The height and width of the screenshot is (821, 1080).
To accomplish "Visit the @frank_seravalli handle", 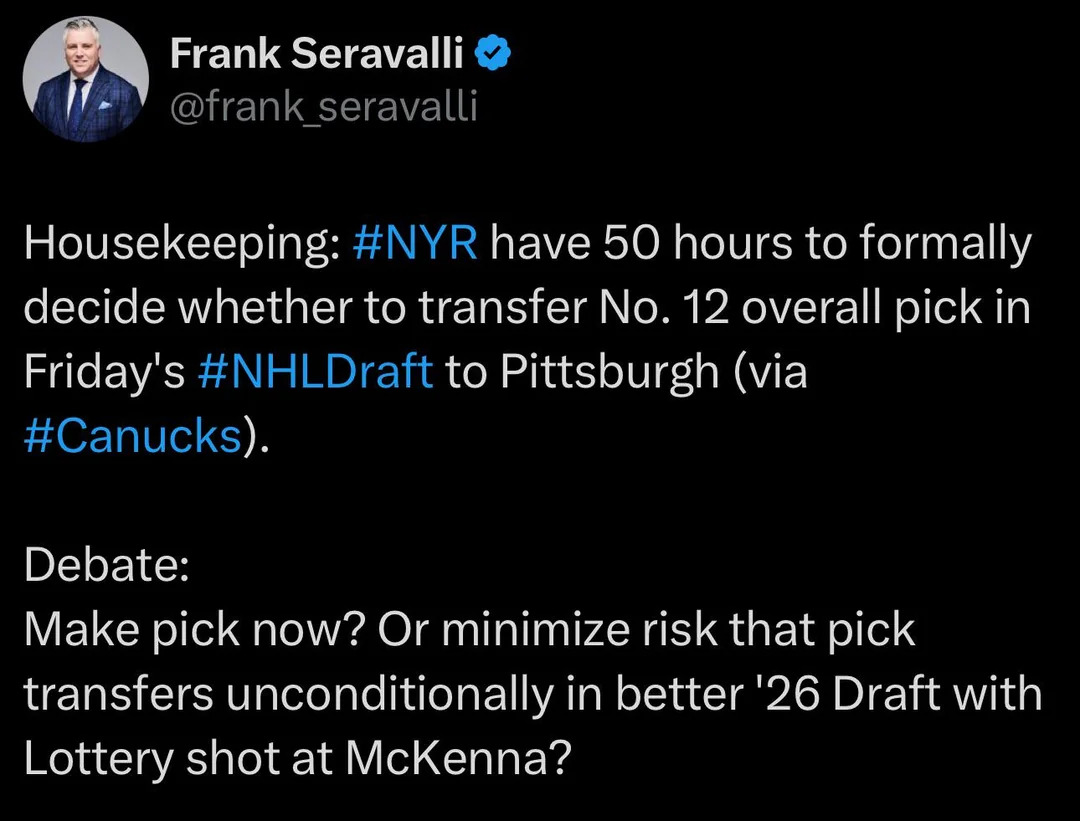I will [323, 106].
